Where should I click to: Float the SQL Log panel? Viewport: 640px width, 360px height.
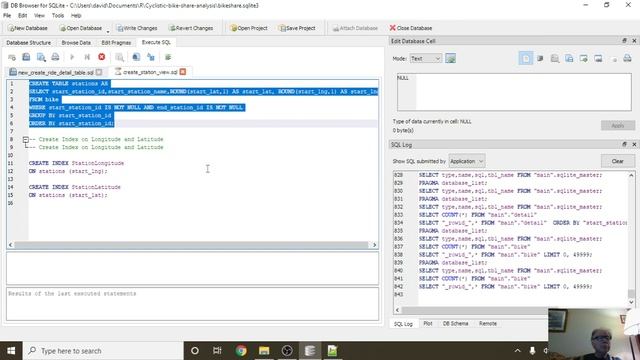(x=624, y=144)
